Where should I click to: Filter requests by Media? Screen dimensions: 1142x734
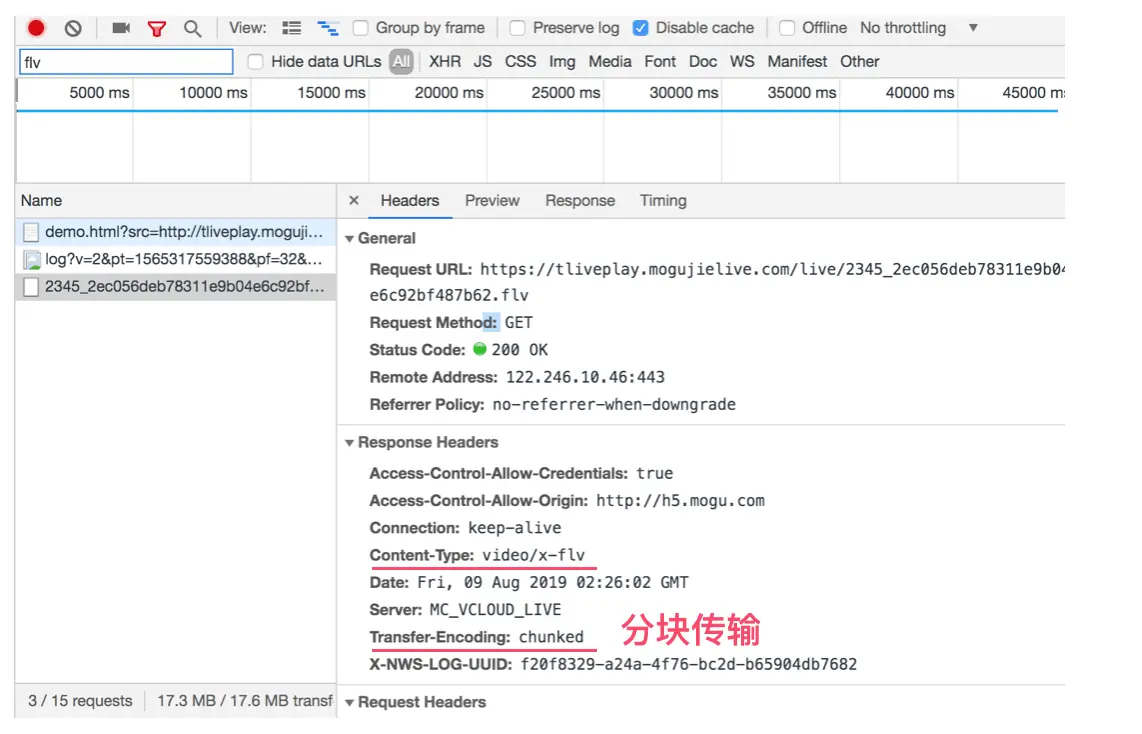coord(610,62)
